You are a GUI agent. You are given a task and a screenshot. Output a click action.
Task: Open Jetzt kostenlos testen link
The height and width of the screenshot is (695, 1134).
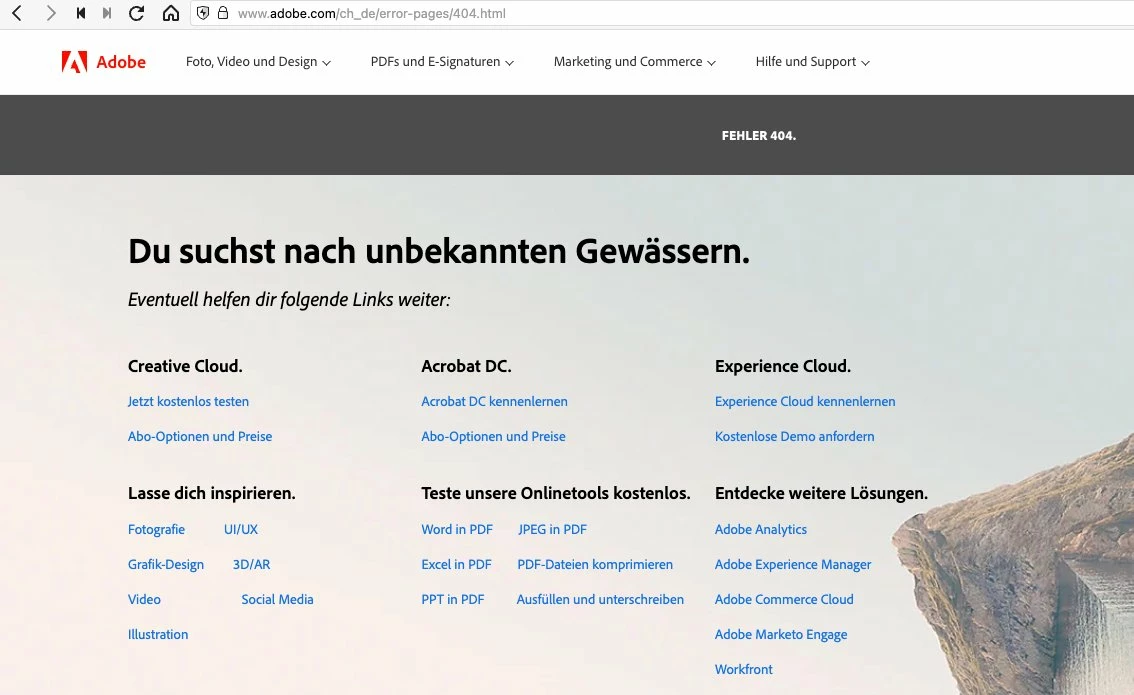pyautogui.click(x=188, y=401)
